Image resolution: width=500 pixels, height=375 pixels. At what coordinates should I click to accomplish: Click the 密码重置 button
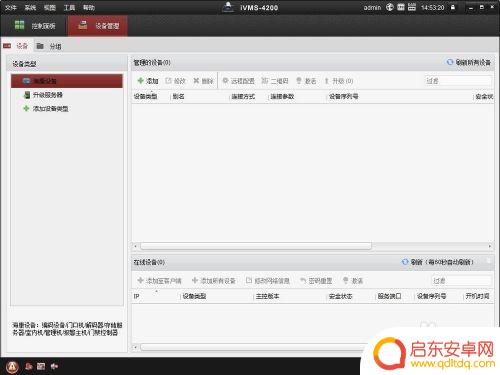(316, 281)
